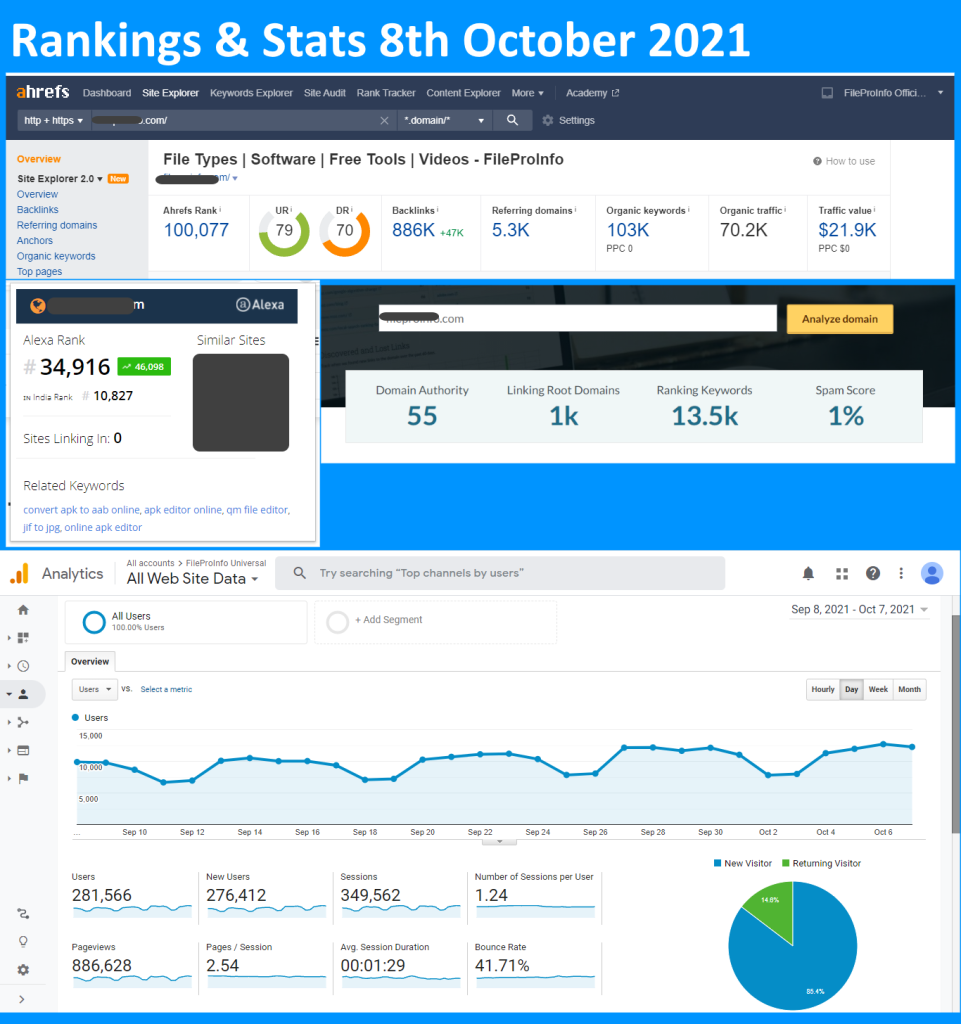Open Conversions flag icon in sidebar

[x=23, y=778]
